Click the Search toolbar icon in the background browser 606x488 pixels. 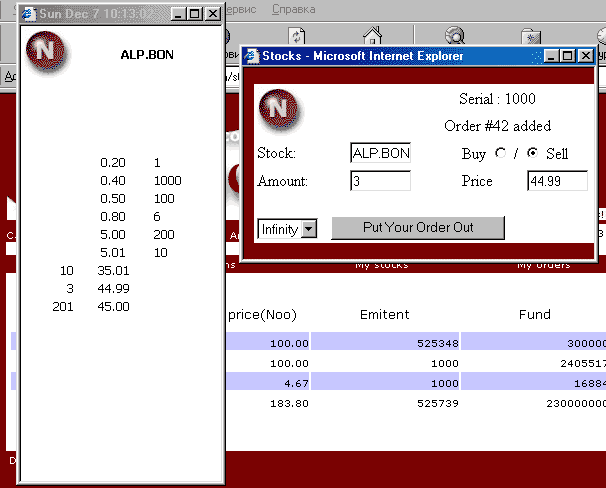click(x=455, y=36)
